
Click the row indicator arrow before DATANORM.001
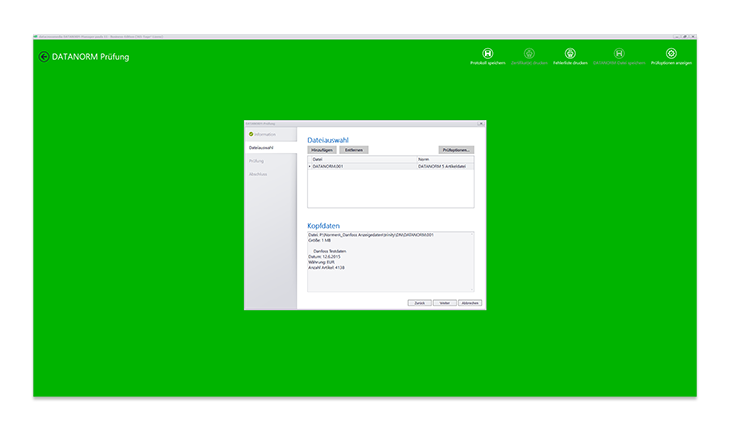coord(310,166)
